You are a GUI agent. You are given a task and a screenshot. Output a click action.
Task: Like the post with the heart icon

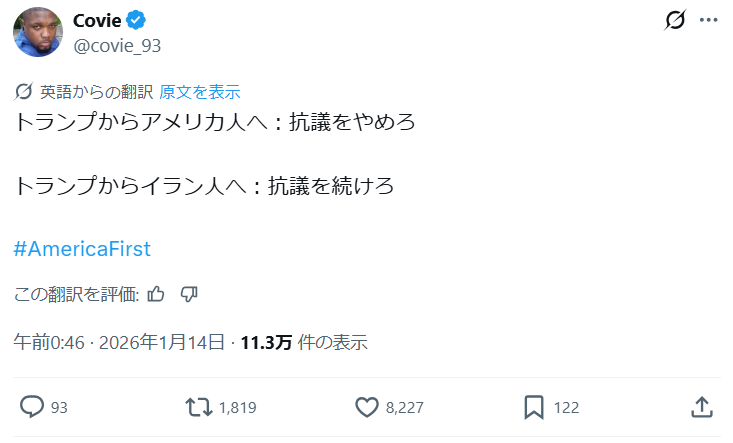tap(367, 407)
